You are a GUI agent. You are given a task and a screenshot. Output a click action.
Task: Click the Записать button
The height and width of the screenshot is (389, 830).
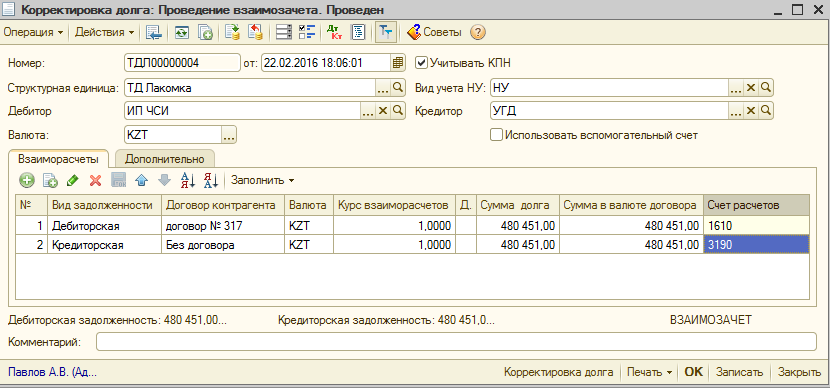[x=739, y=372]
